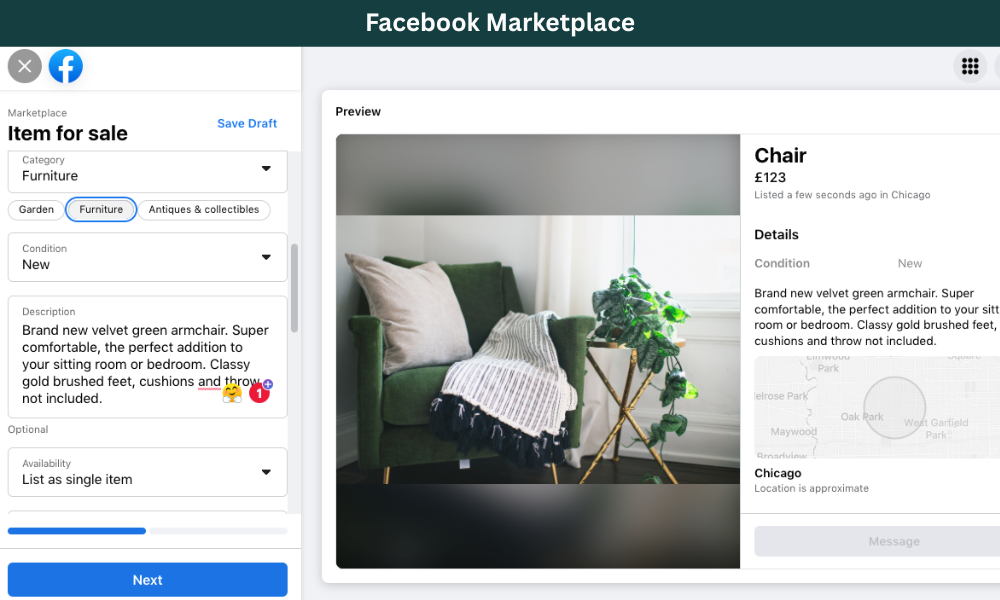Click the form panel scrollbar
This screenshot has height=600, width=1000.
point(294,288)
